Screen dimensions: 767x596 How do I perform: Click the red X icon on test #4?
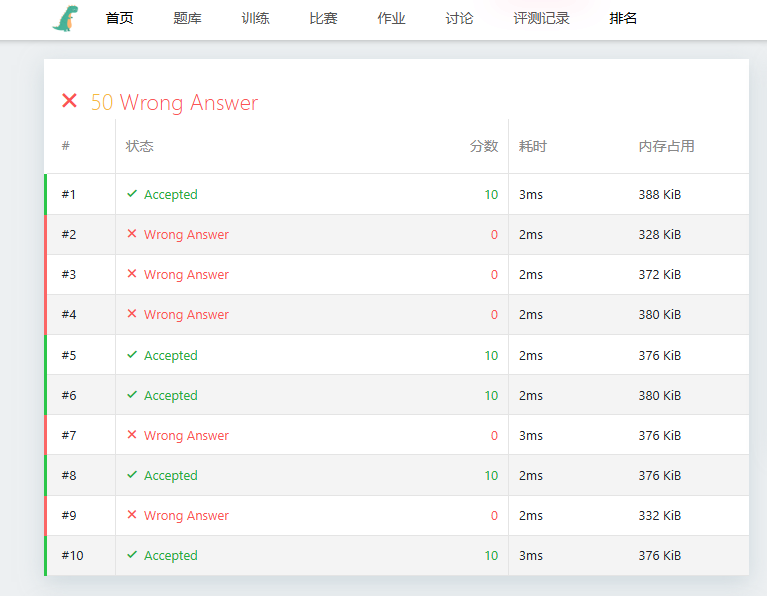click(x=132, y=314)
